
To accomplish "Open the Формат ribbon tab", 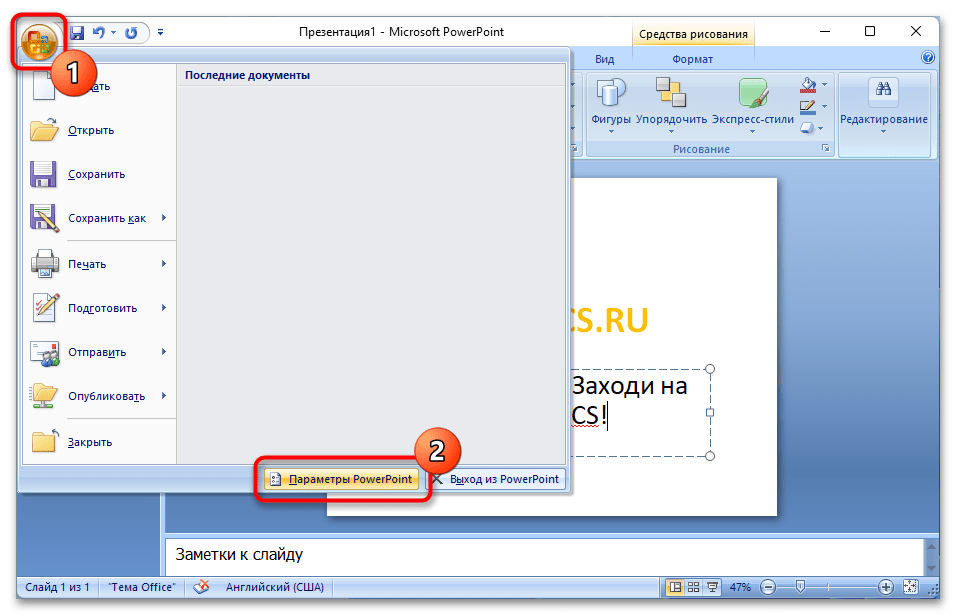I will [x=692, y=60].
